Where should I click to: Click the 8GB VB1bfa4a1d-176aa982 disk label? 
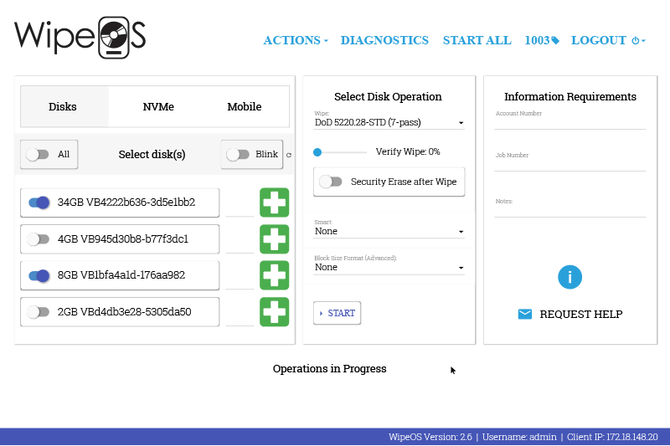[x=121, y=276]
